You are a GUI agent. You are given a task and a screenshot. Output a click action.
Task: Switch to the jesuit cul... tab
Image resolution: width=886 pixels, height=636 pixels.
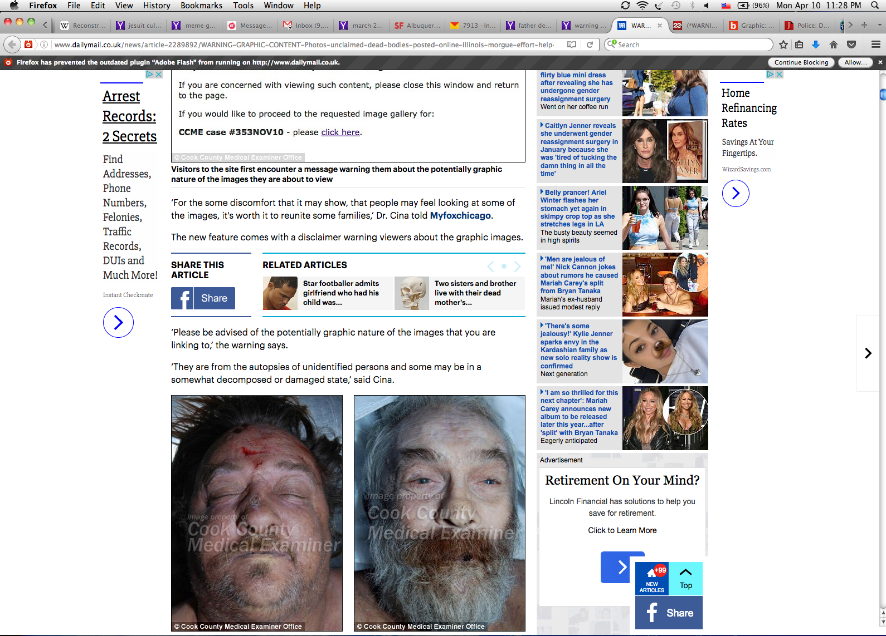pos(138,25)
